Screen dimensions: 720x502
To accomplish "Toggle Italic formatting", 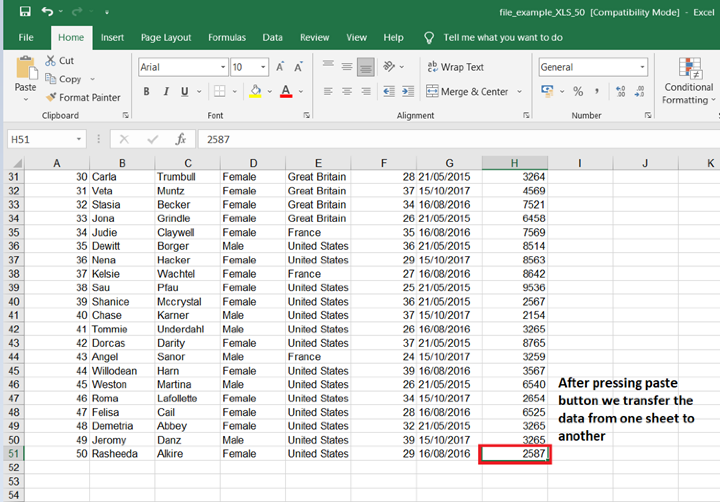I will click(167, 92).
